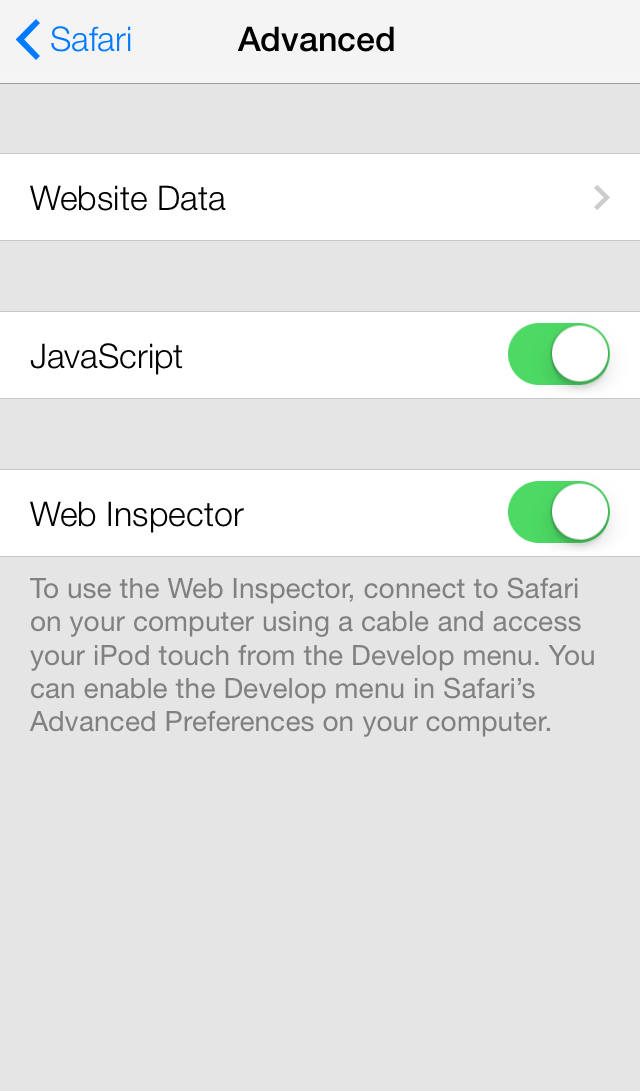Disable the JavaScript toggle
The height and width of the screenshot is (1091, 640).
click(558, 354)
